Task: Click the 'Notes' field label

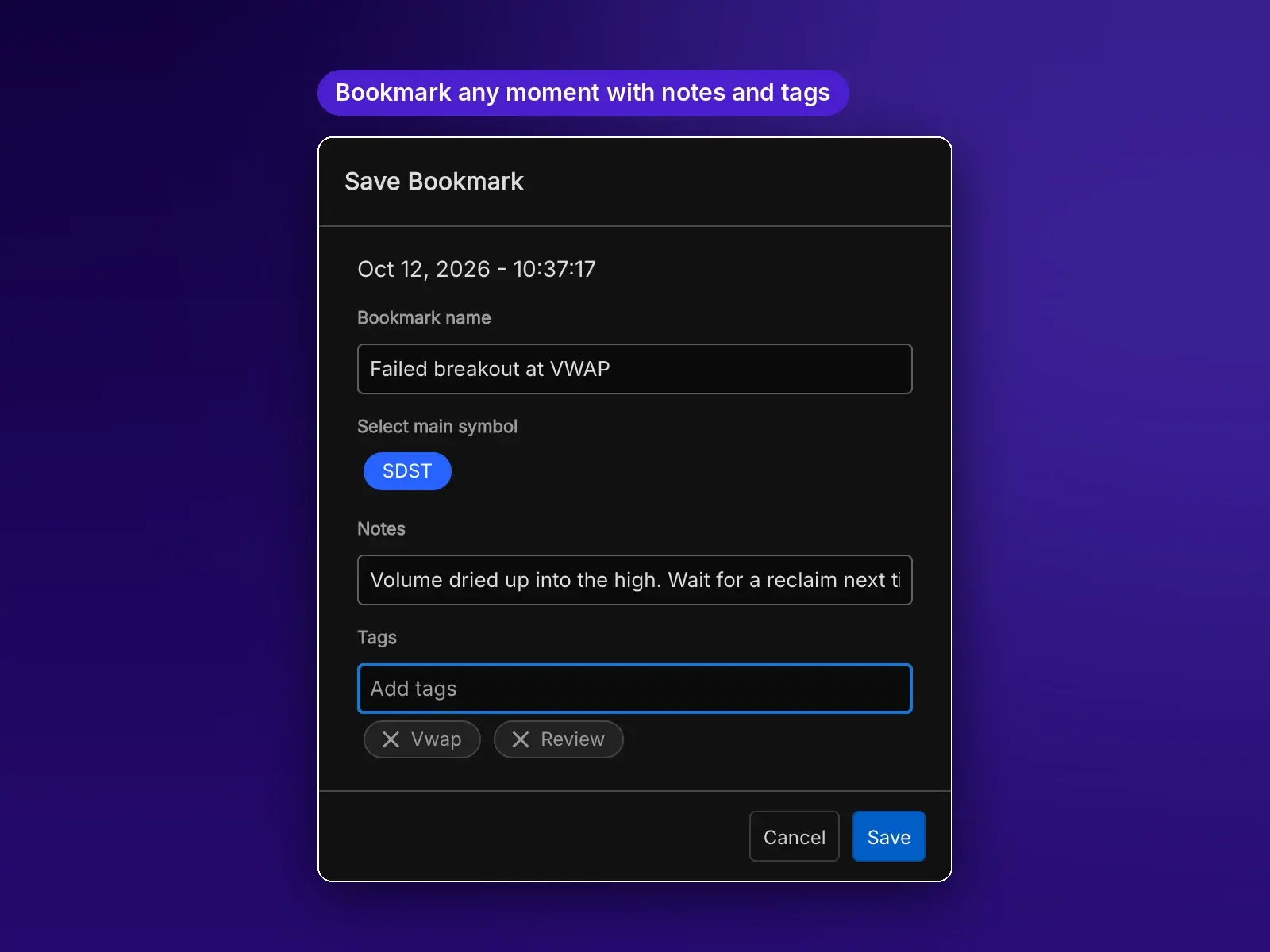Action: point(381,528)
